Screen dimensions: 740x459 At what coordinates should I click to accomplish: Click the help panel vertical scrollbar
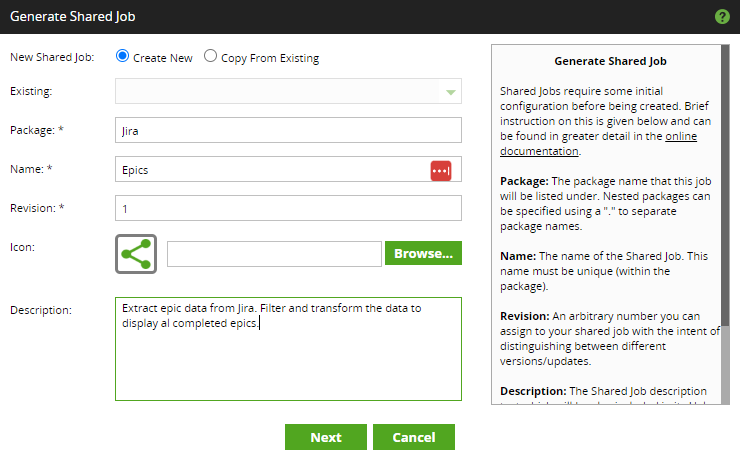pyautogui.click(x=725, y=224)
